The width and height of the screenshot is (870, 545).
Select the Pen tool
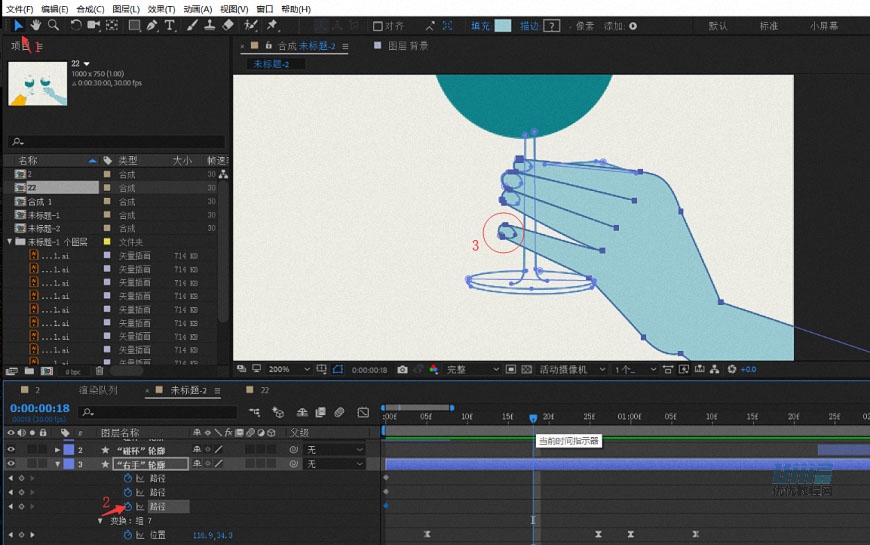click(x=152, y=25)
